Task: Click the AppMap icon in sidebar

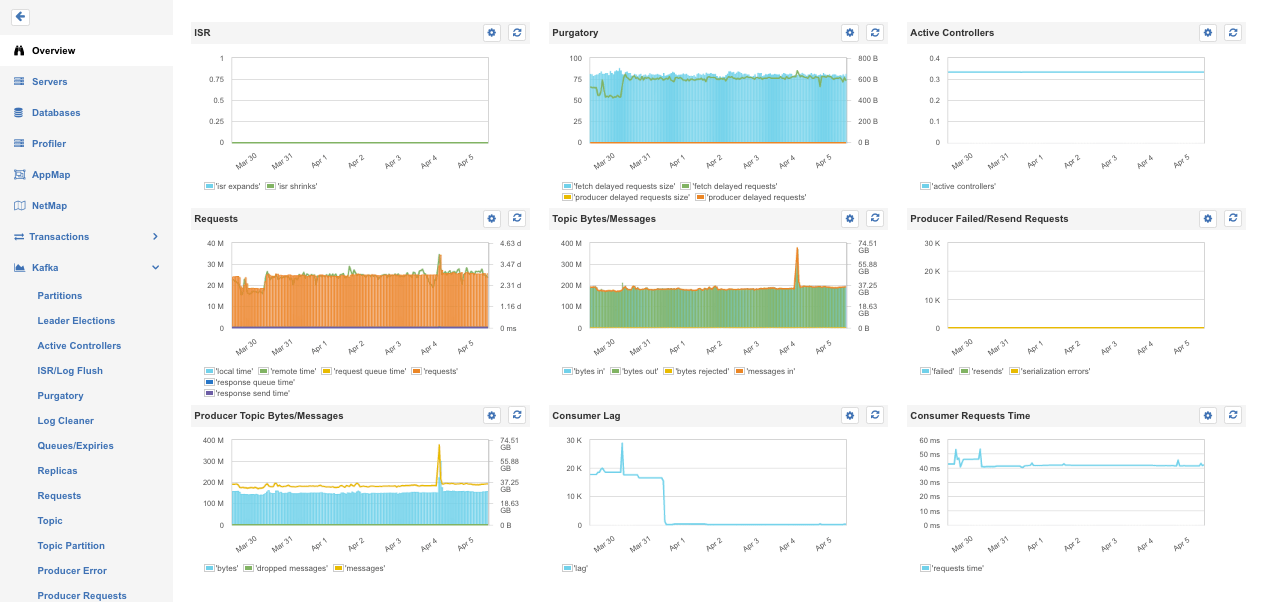Action: coord(19,175)
